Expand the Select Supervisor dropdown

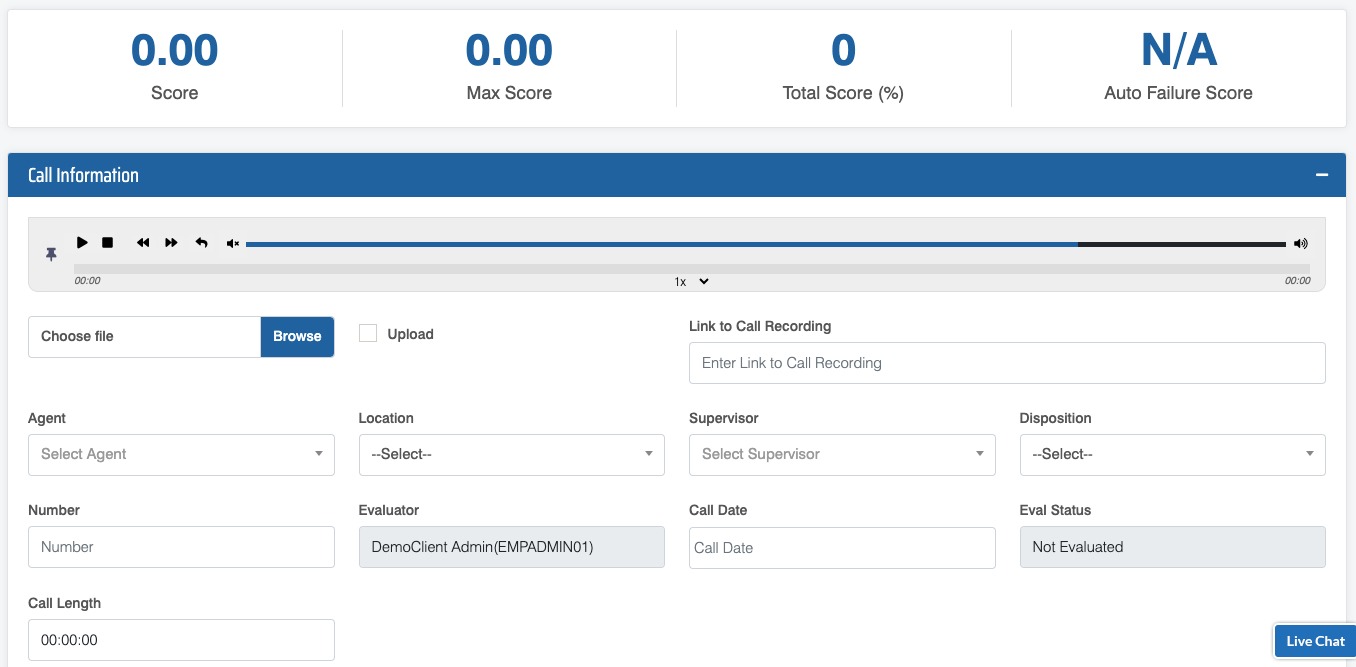[x=842, y=454]
